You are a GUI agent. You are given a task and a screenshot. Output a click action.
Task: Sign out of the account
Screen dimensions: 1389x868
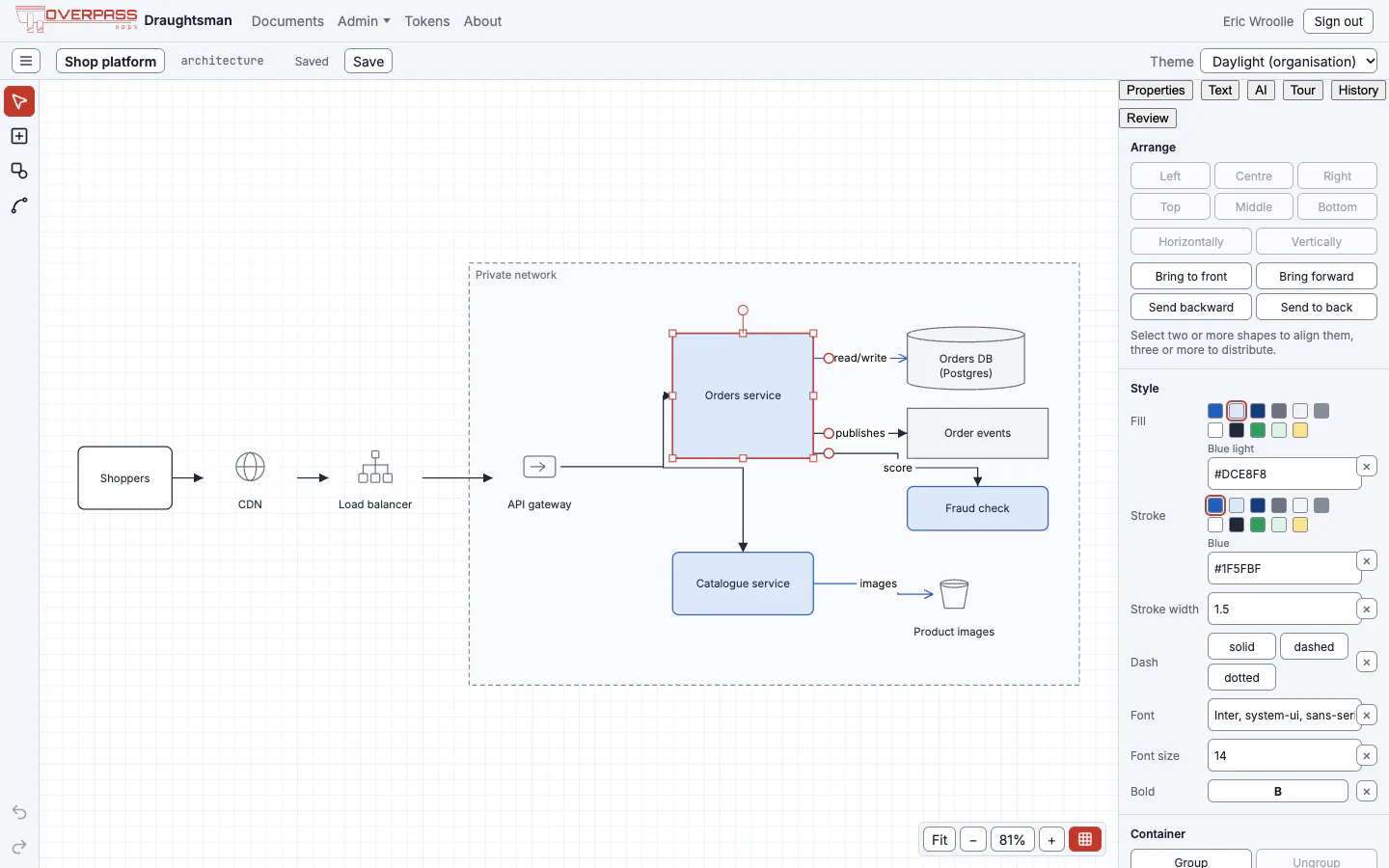[1338, 21]
